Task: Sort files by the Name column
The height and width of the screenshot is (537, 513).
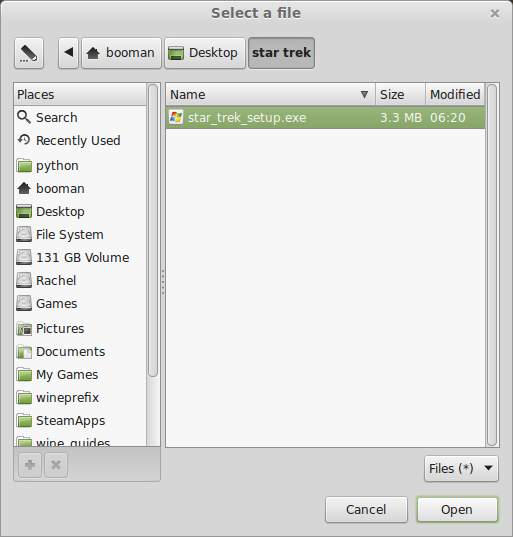Action: [x=271, y=94]
